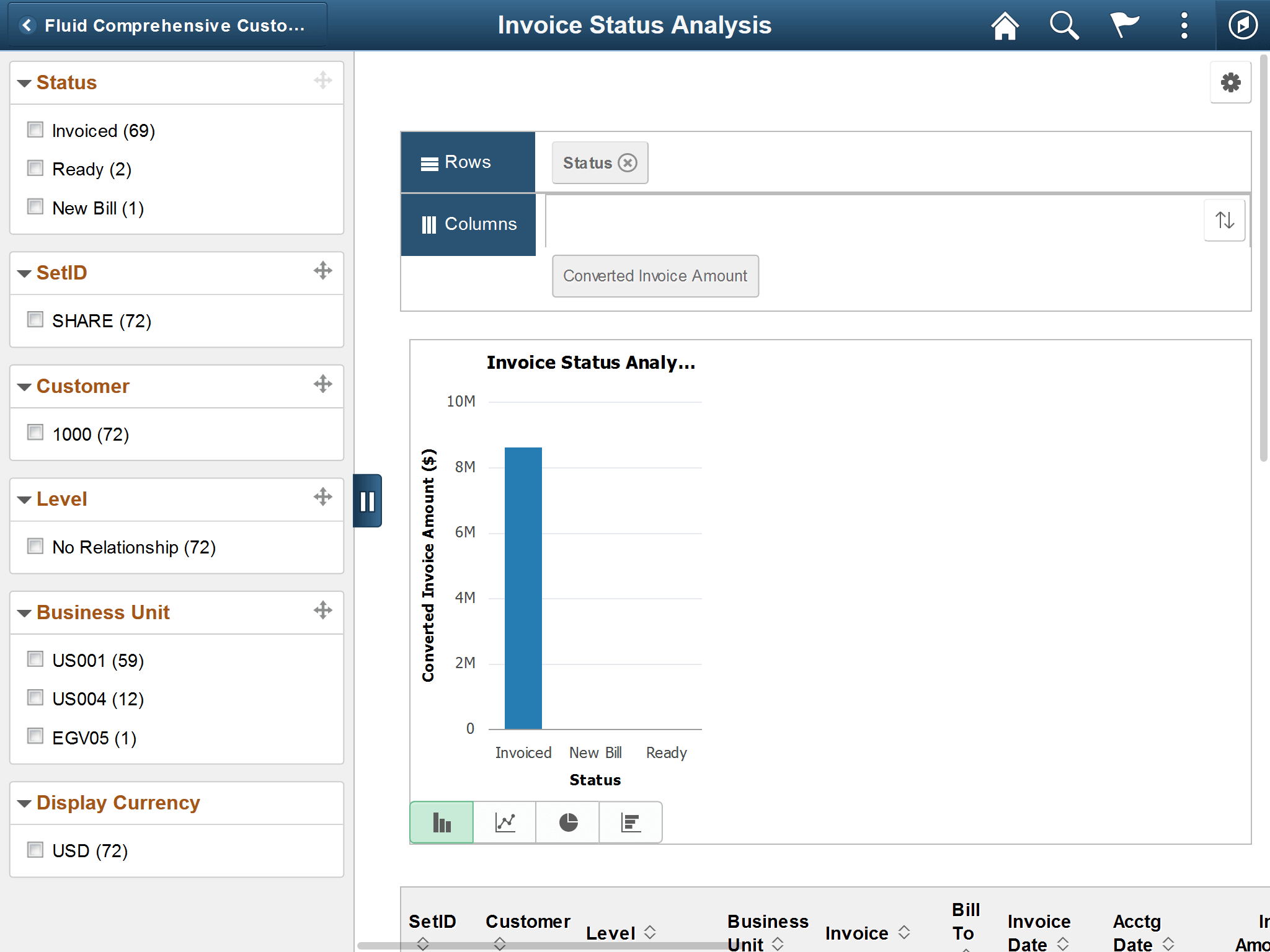Check the Invoiced (69) status filter
The width and height of the screenshot is (1270, 952).
[x=35, y=129]
